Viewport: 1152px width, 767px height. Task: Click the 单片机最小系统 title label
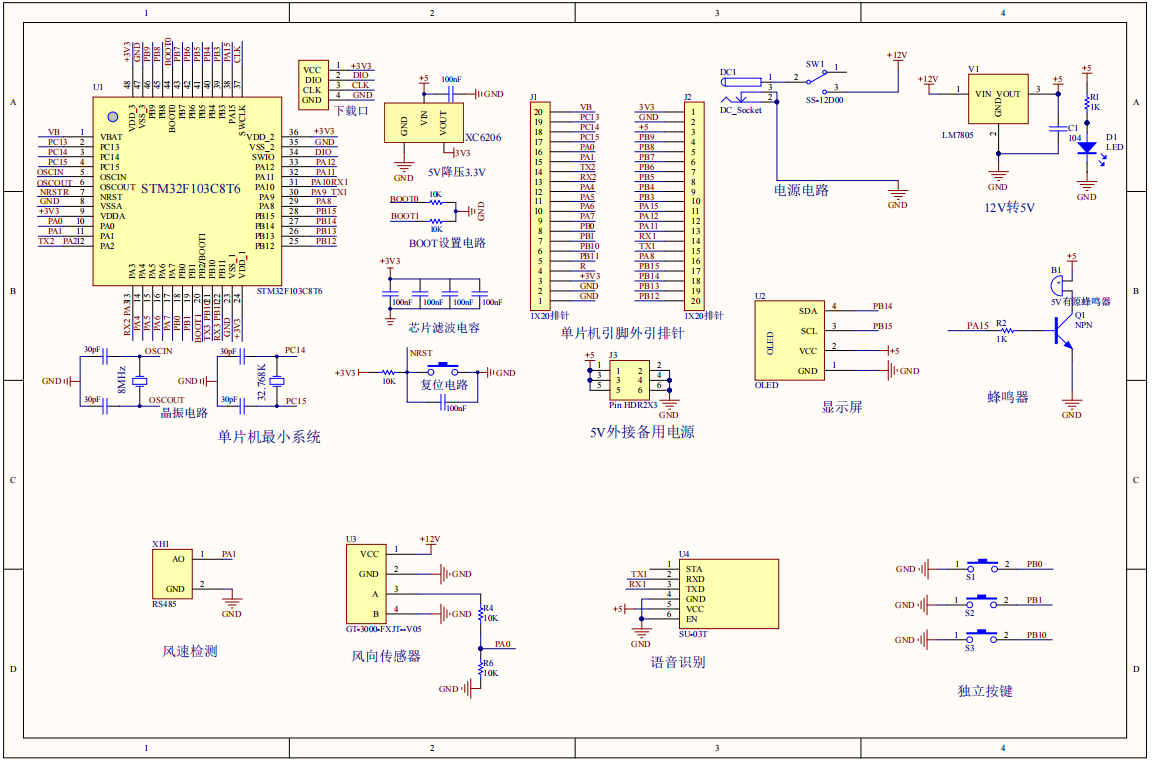click(269, 437)
